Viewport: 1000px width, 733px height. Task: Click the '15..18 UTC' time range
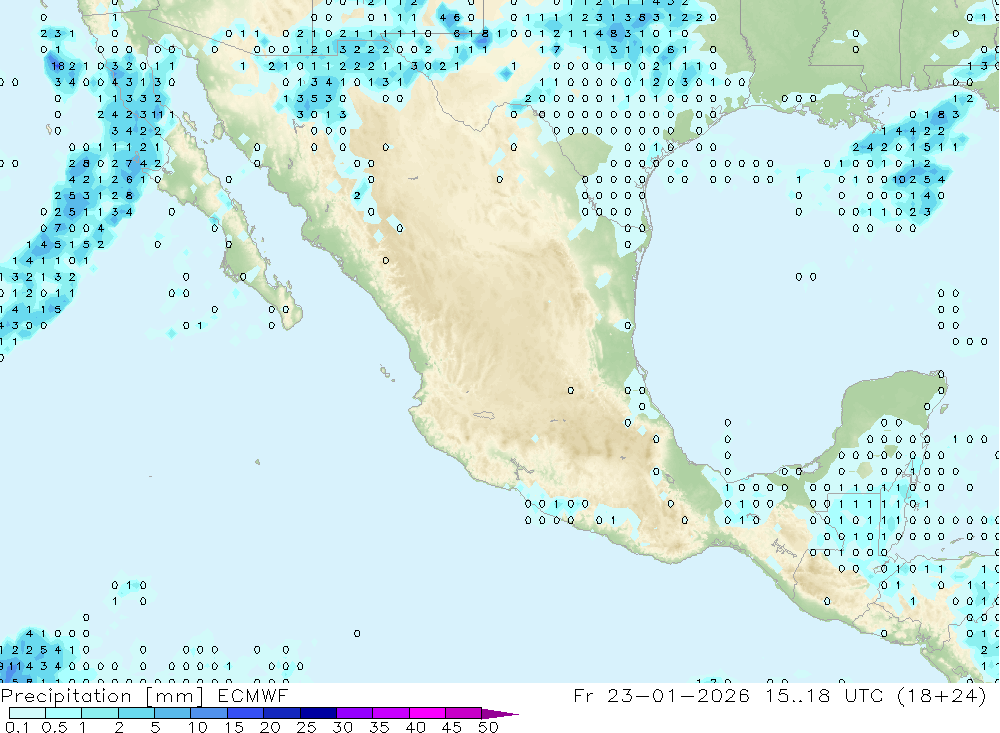824,695
